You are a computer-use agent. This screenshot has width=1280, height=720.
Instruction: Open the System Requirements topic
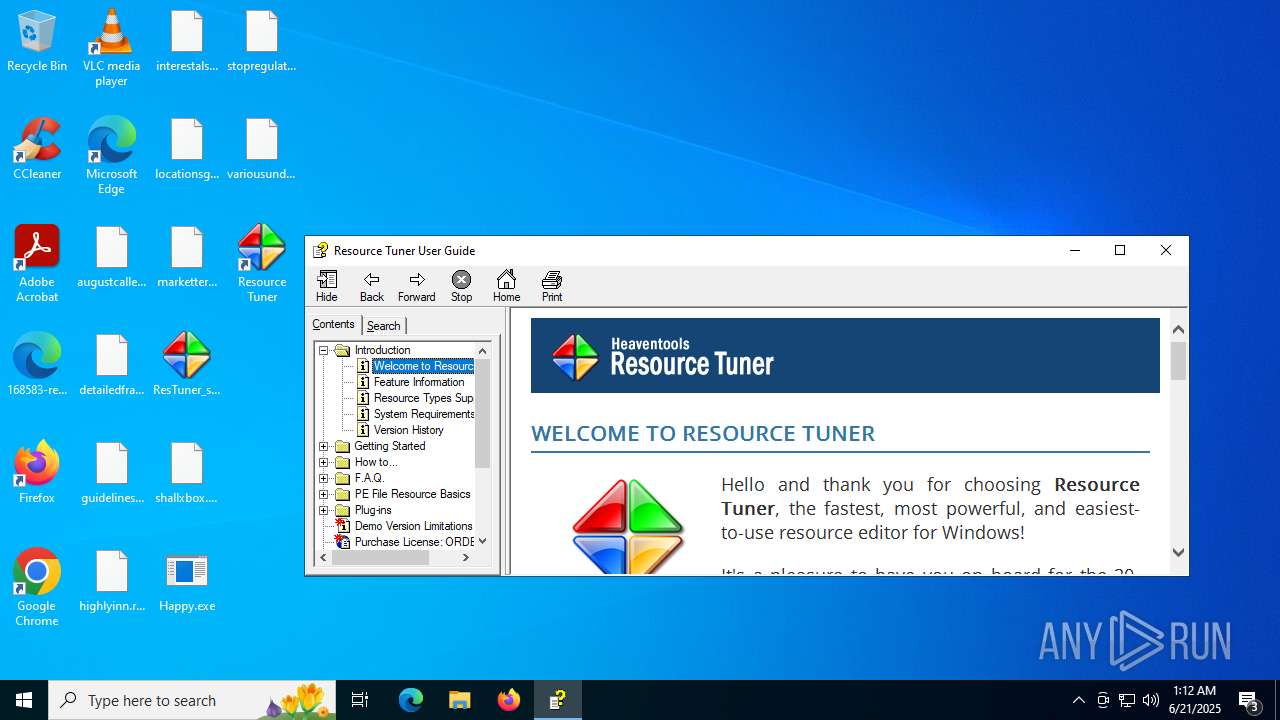click(423, 414)
